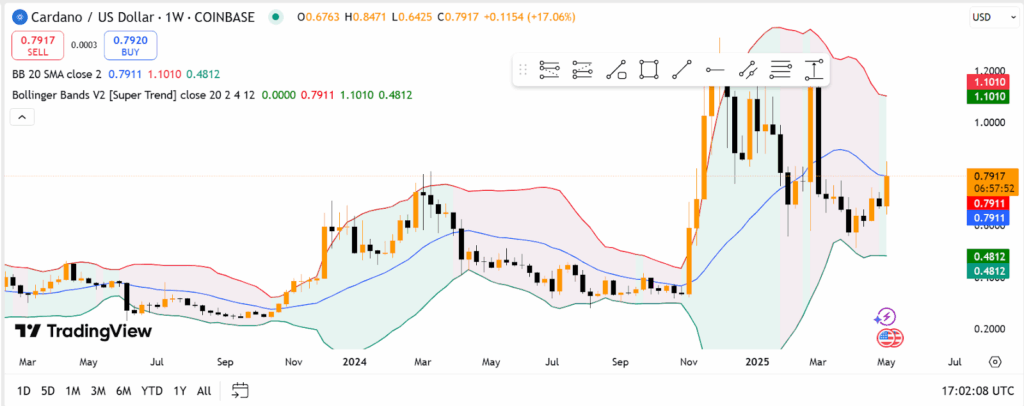Click the green 0.4812 lower band label

[987, 256]
